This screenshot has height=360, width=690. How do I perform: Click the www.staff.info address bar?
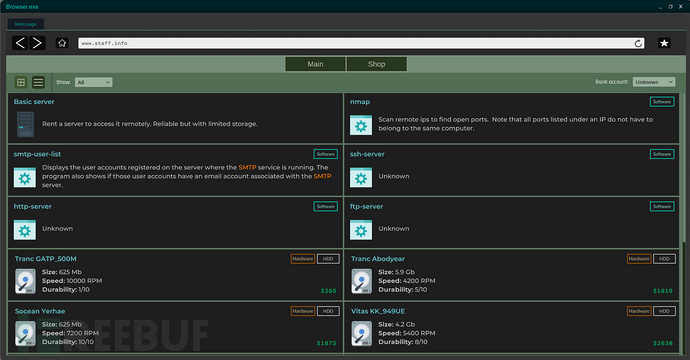tap(361, 43)
